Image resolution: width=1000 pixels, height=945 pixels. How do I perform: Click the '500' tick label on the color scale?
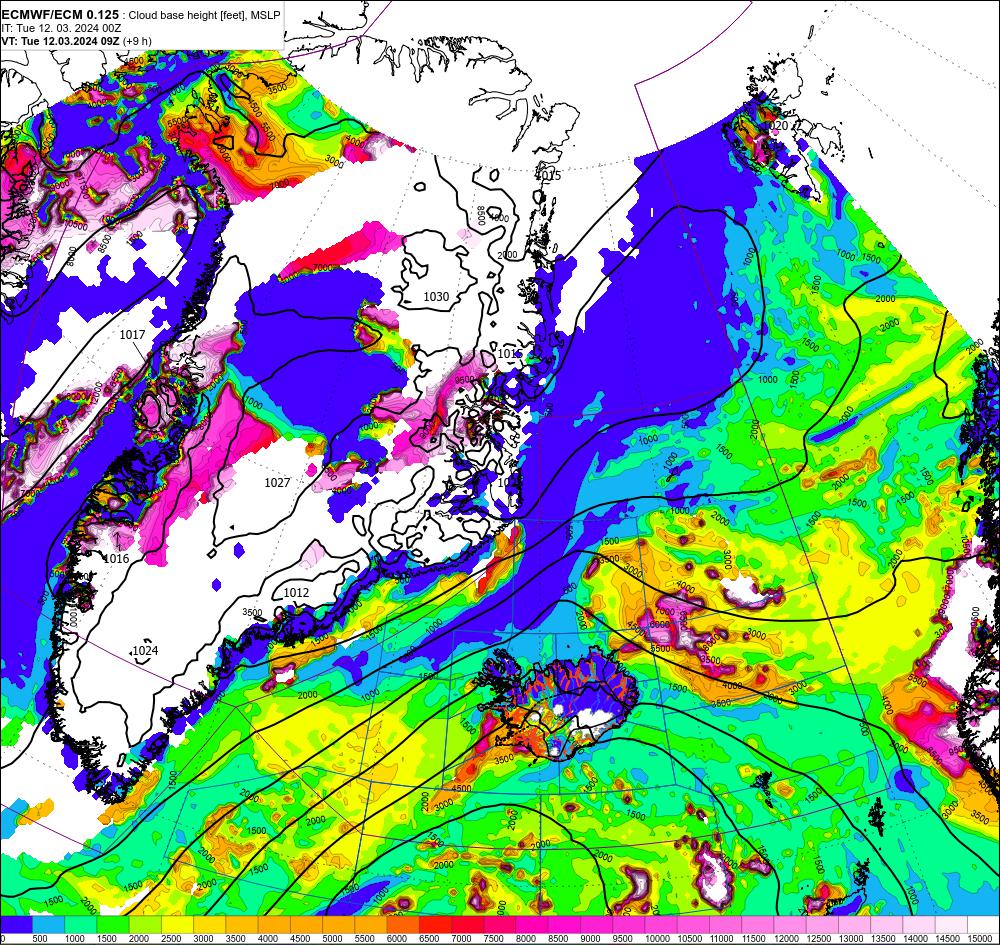40,939
